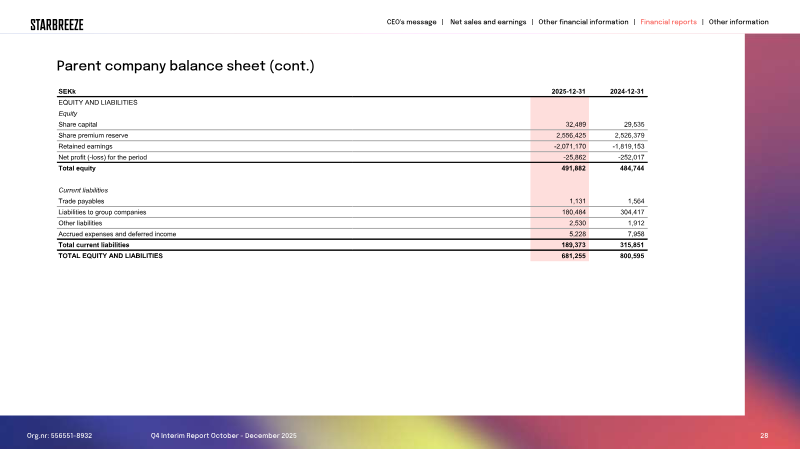Click total value 681,255
The height and width of the screenshot is (449, 800).
coord(573,256)
